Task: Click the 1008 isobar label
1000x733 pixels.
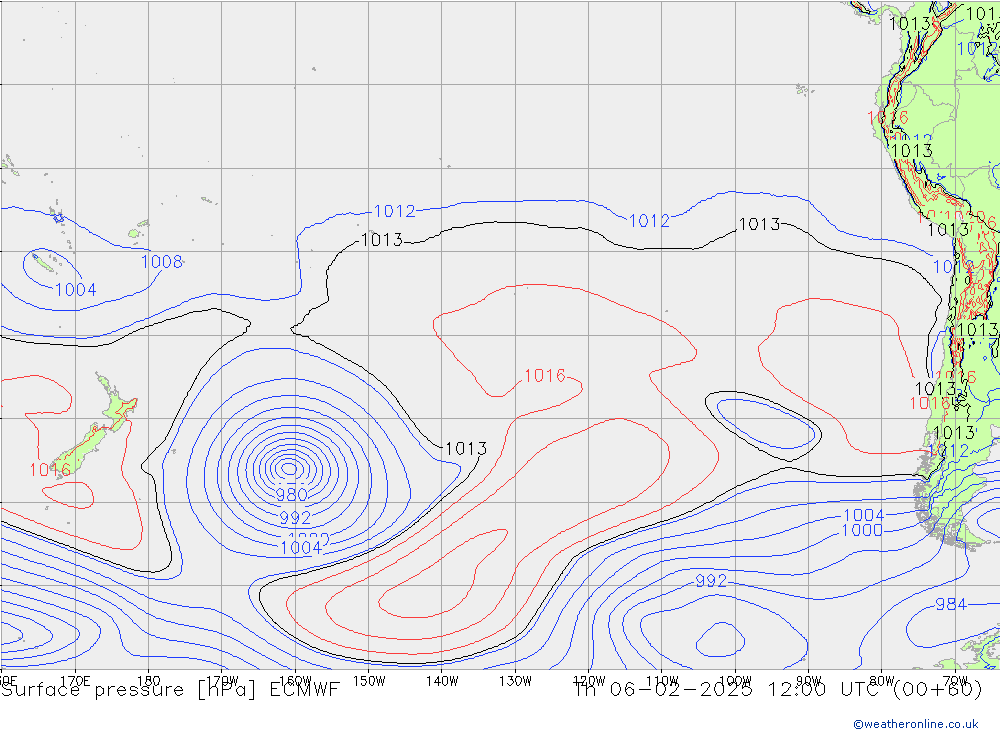Action: click(161, 262)
